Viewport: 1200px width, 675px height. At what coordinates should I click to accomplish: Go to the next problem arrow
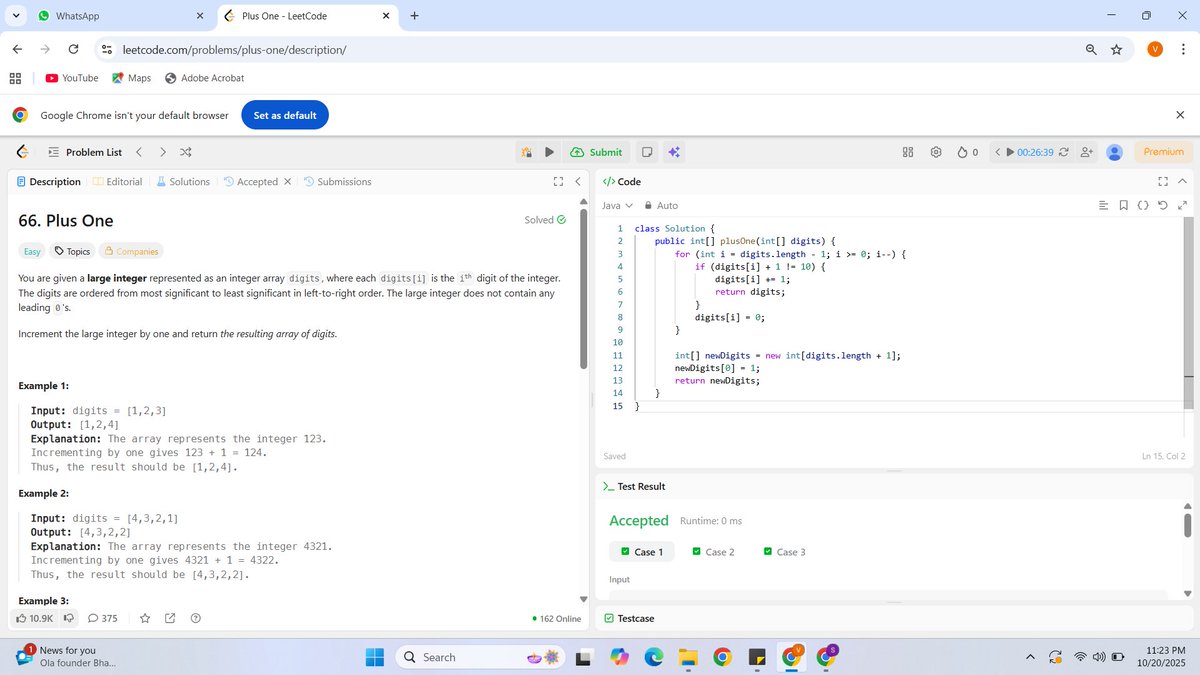pyautogui.click(x=162, y=152)
